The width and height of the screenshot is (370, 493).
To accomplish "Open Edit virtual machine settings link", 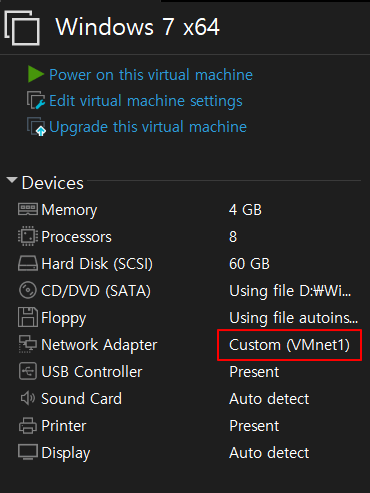I will point(146,101).
